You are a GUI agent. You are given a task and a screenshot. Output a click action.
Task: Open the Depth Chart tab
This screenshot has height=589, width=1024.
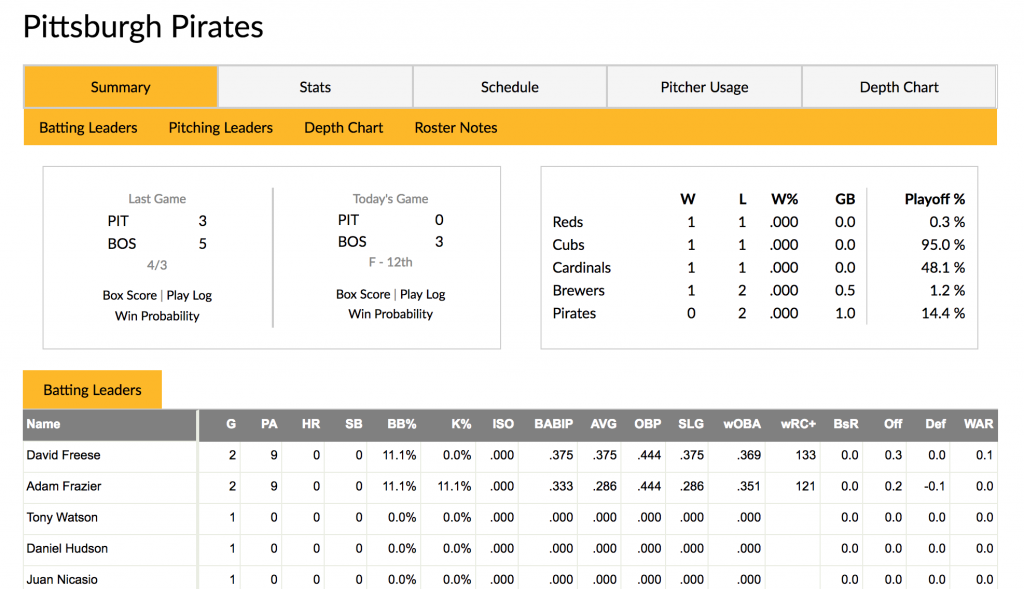pyautogui.click(x=898, y=87)
